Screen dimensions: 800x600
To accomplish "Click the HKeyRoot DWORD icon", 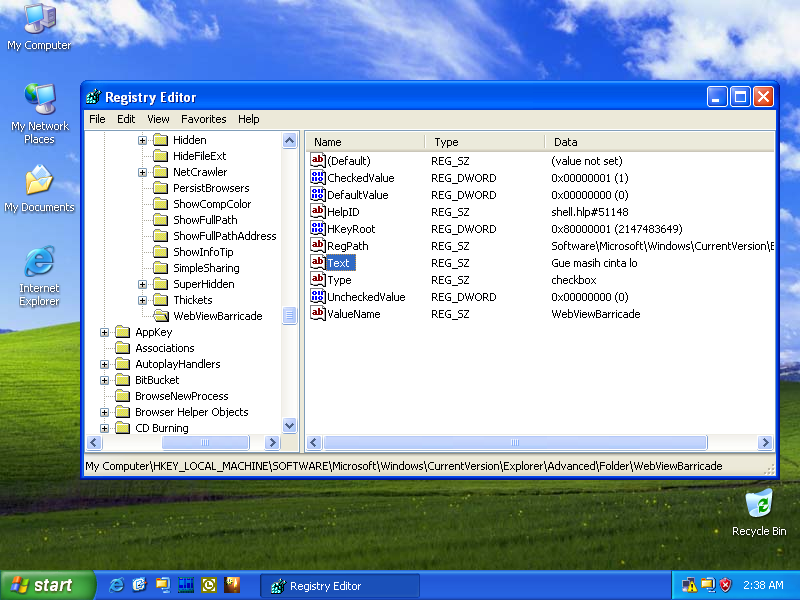I will (317, 229).
